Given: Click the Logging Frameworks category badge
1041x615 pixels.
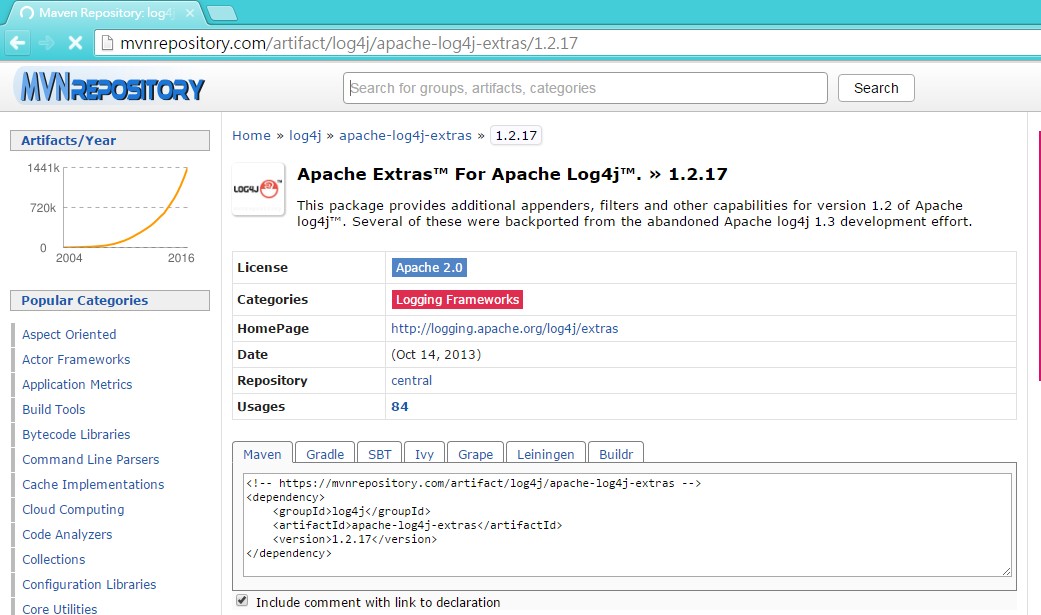Looking at the screenshot, I should (457, 299).
